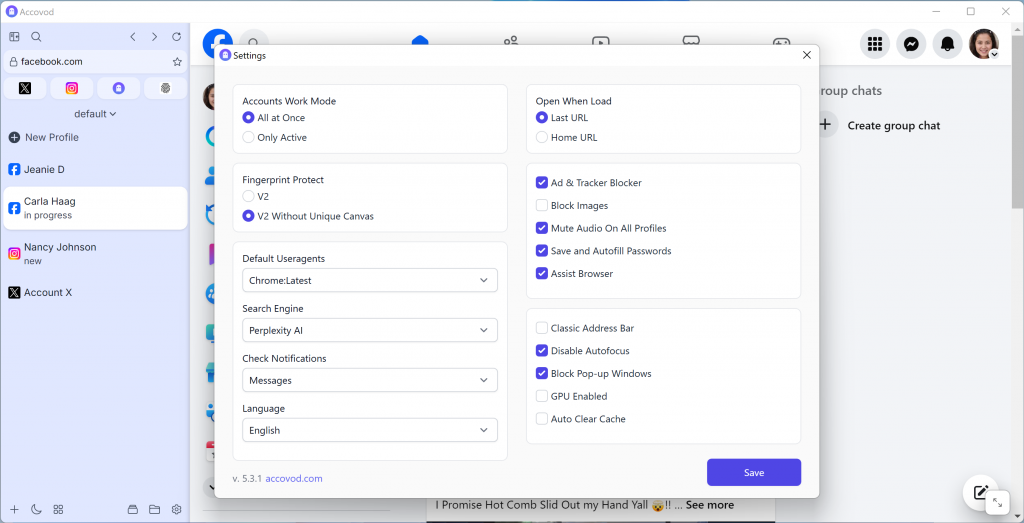1024x523 pixels.
Task: Open the accovod.com link
Action: pos(293,479)
